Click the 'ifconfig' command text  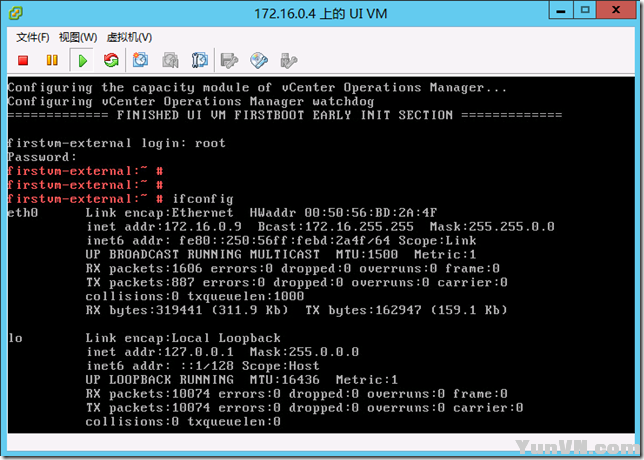(203, 199)
